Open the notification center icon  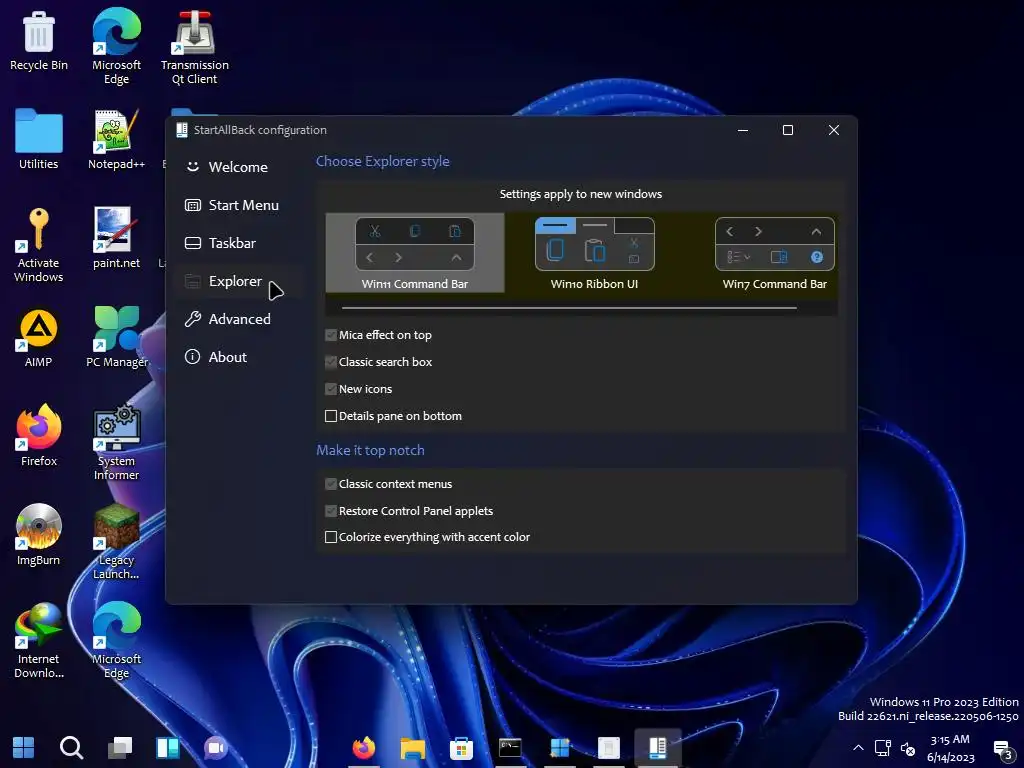point(1003,750)
